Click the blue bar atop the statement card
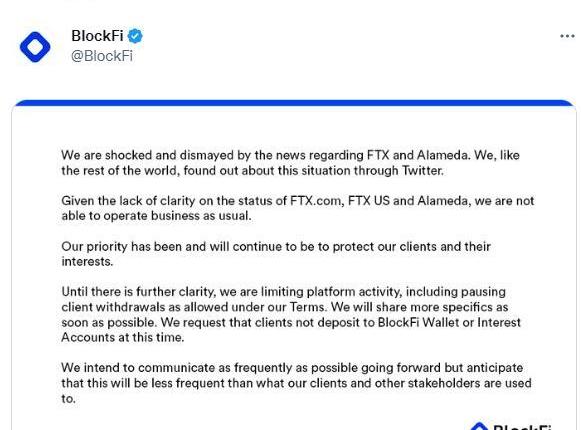The height and width of the screenshot is (430, 581). coord(294,103)
